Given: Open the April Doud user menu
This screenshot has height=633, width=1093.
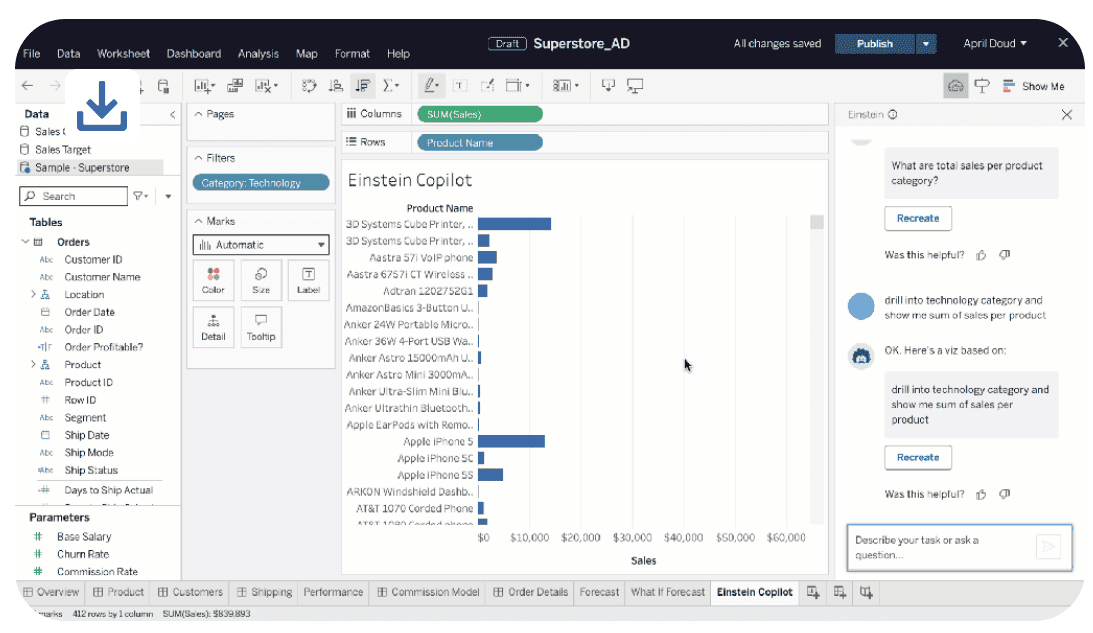Looking at the screenshot, I should tap(995, 43).
